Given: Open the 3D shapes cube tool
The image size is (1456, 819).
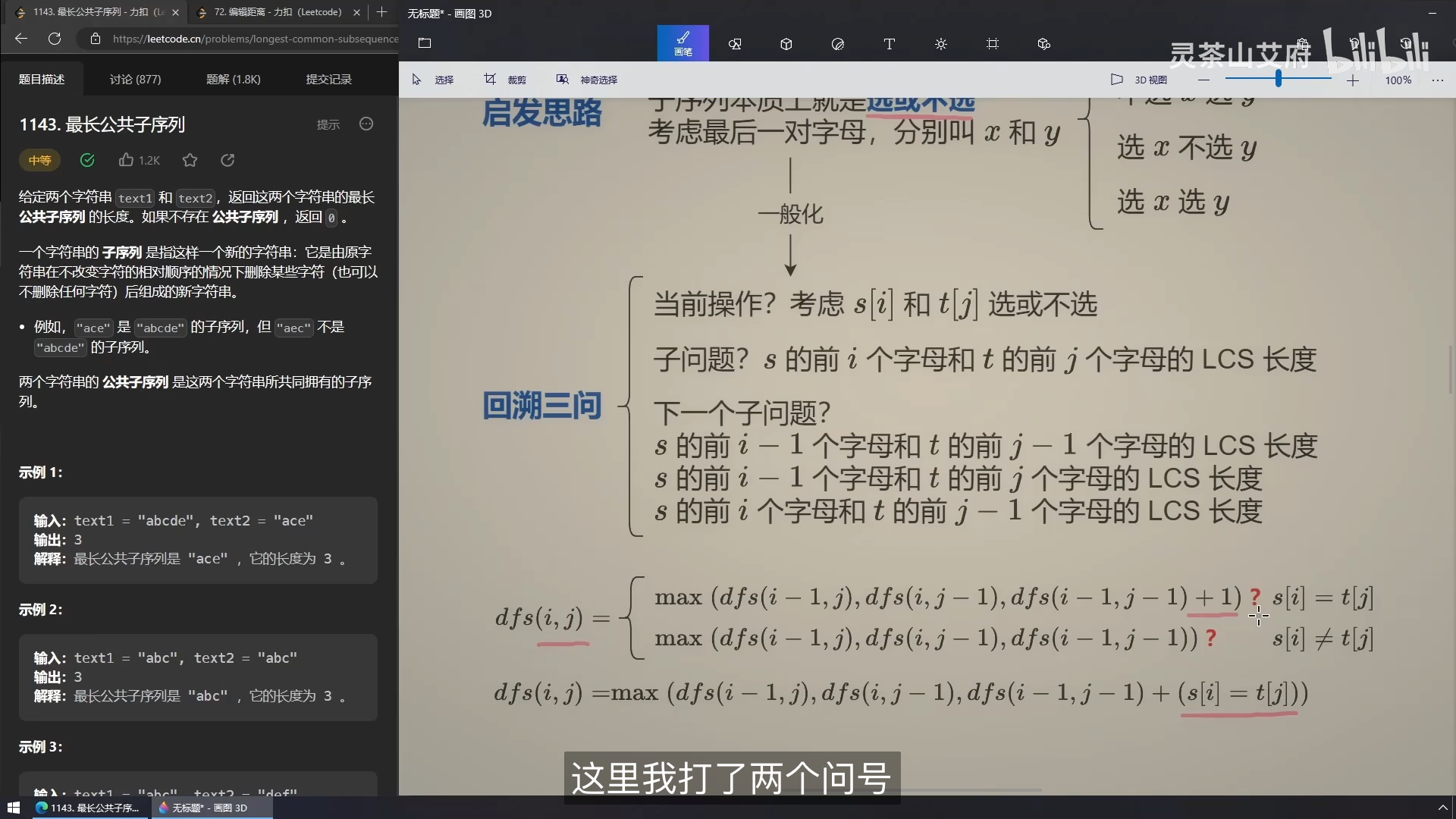Looking at the screenshot, I should pyautogui.click(x=786, y=44).
